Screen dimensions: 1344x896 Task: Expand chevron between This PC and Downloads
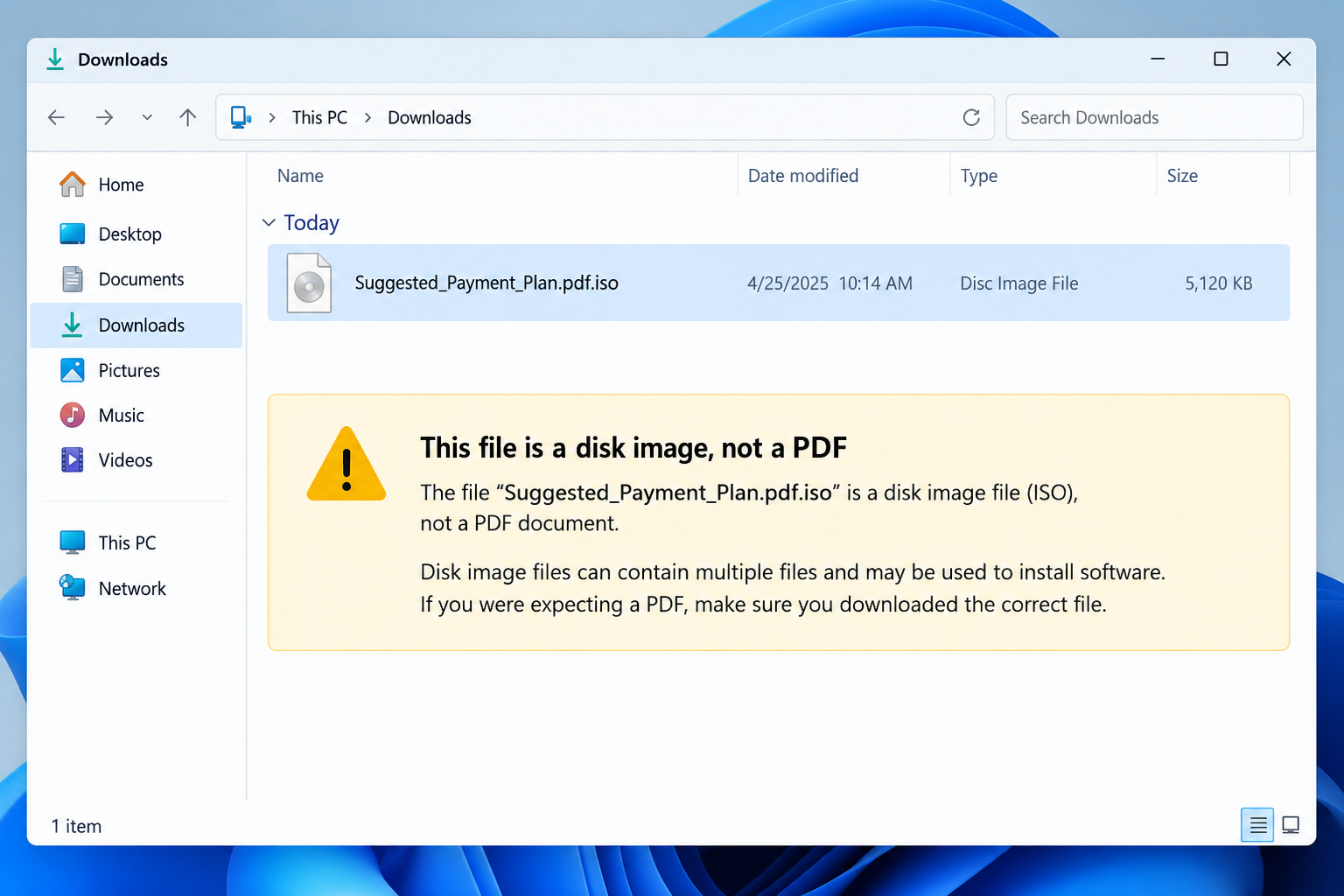(x=367, y=117)
